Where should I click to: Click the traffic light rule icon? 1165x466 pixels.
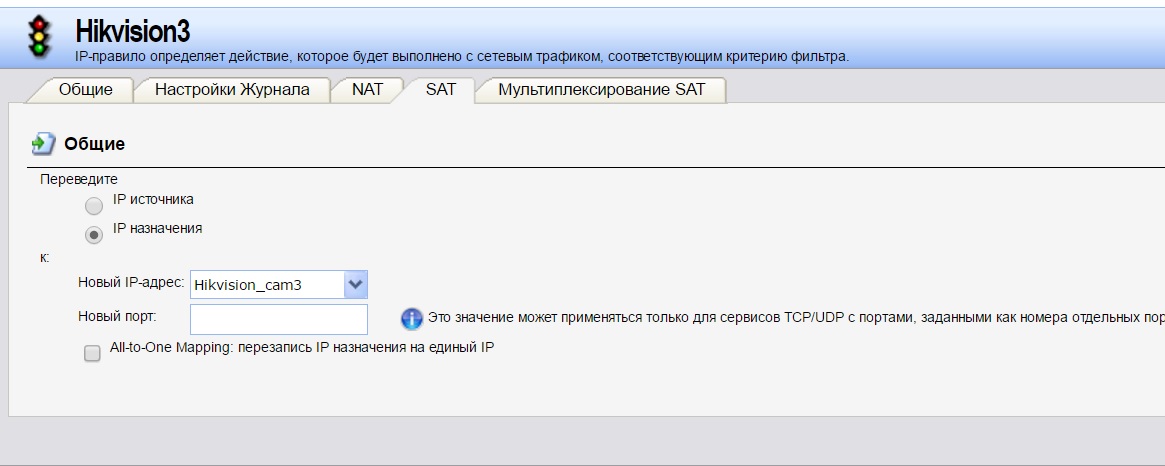40,36
